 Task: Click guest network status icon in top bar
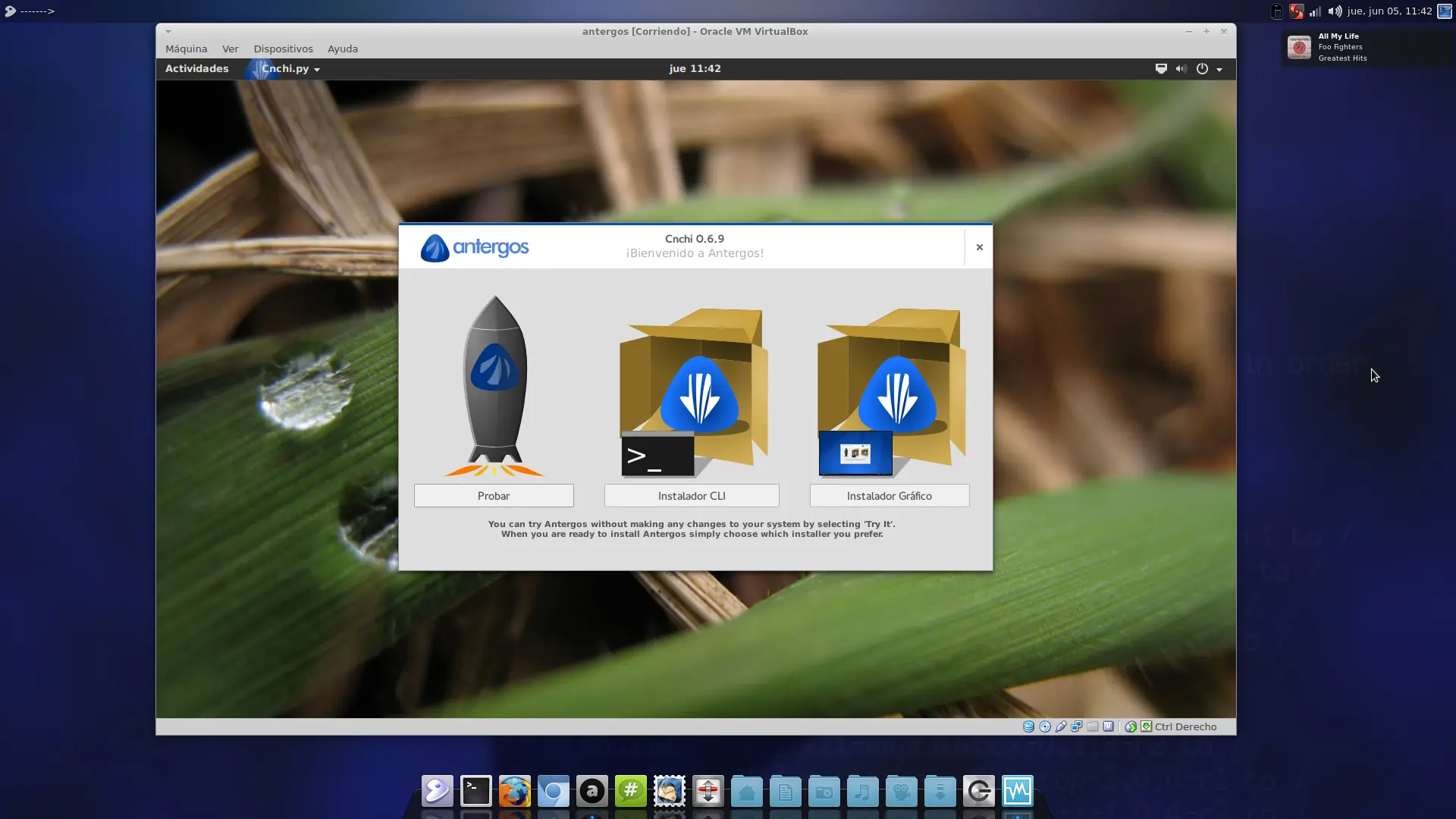pyautogui.click(x=1161, y=69)
